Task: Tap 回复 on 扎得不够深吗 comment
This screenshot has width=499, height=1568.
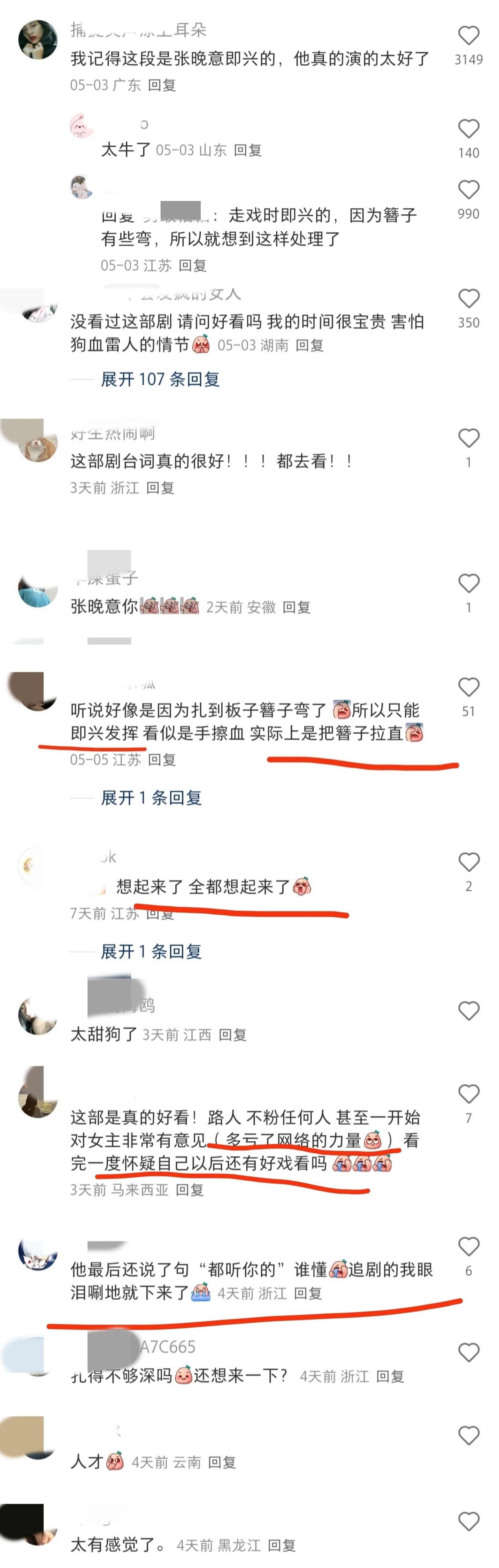Action: [x=390, y=1376]
